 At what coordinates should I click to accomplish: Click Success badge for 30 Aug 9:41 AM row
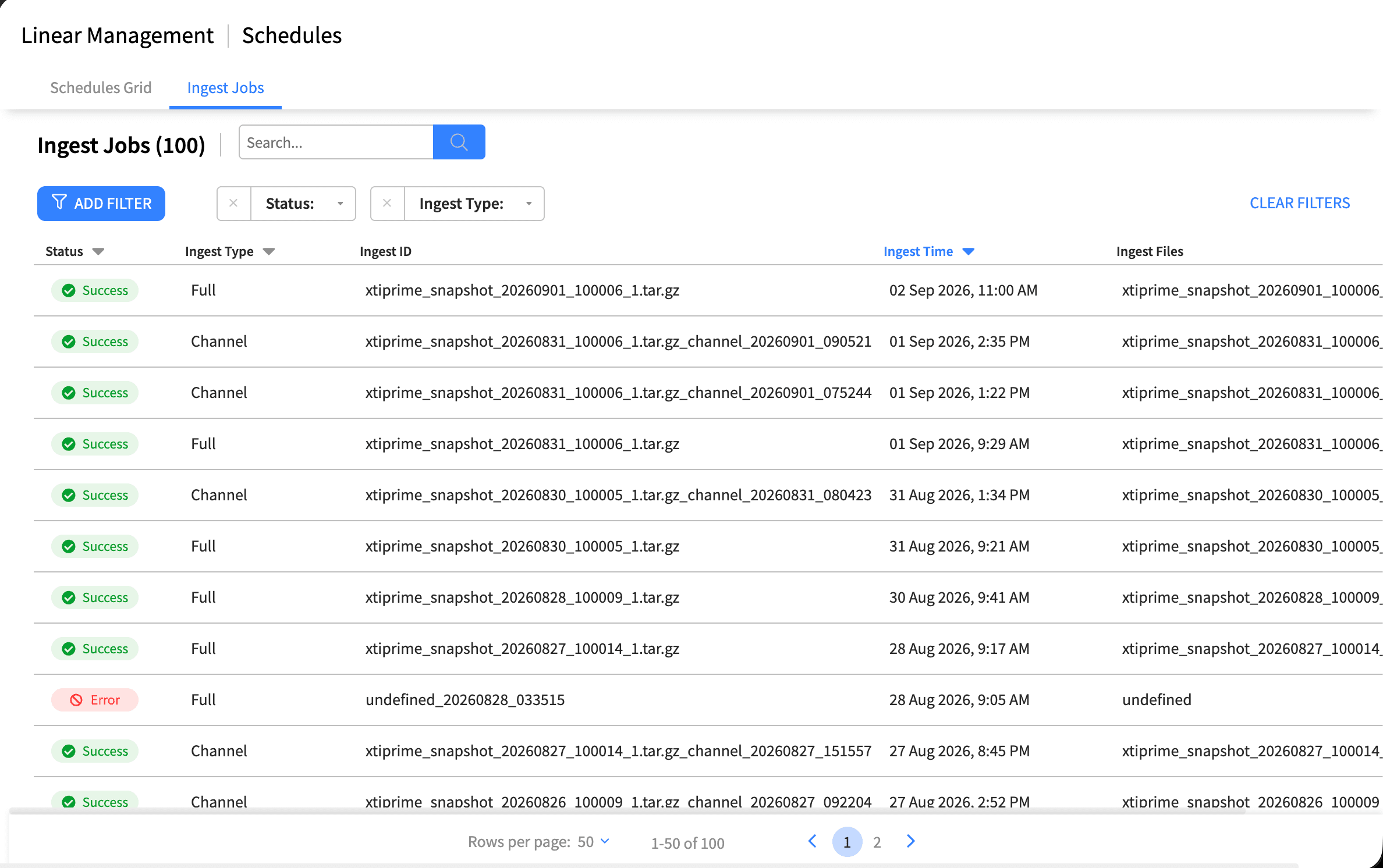pos(95,597)
